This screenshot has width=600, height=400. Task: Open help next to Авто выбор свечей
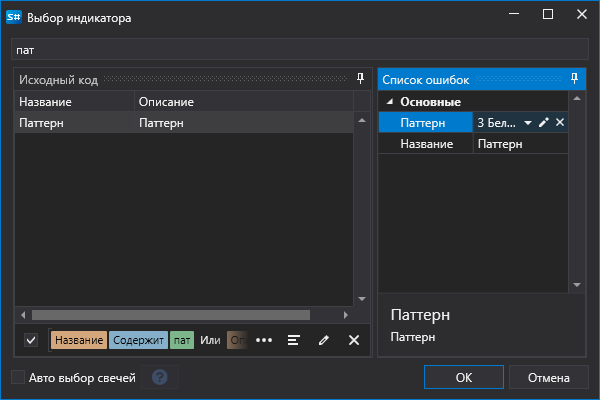[160, 377]
